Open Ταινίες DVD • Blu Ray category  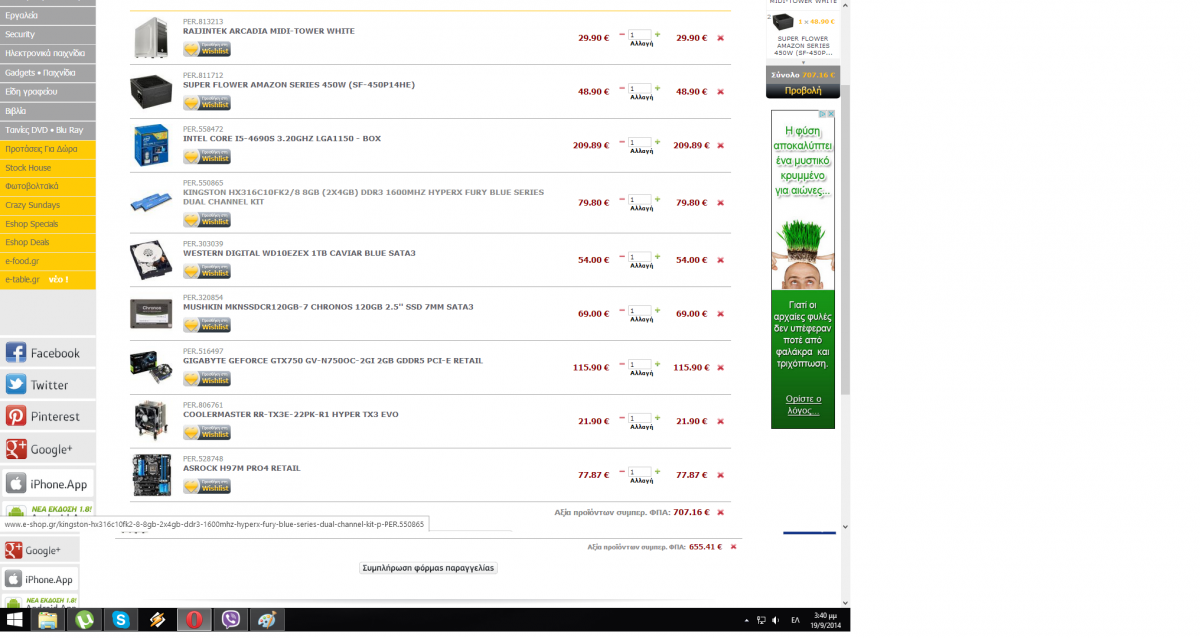[x=48, y=130]
